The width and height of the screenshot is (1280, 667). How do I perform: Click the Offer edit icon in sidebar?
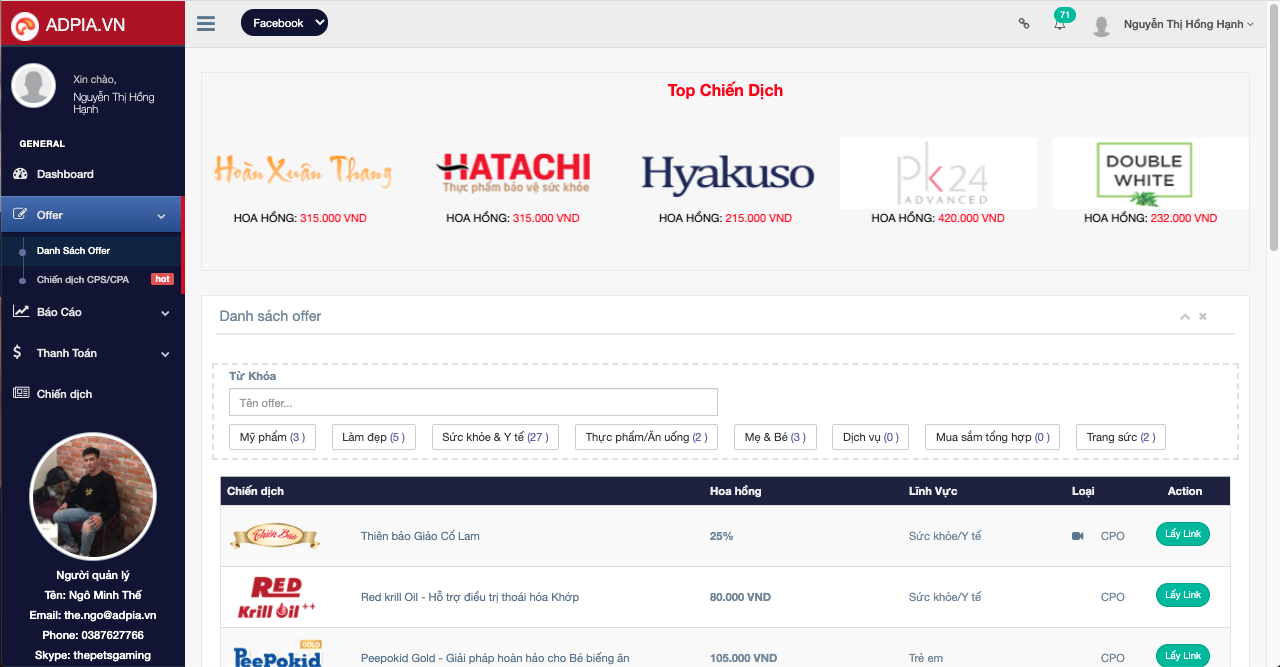[21, 215]
